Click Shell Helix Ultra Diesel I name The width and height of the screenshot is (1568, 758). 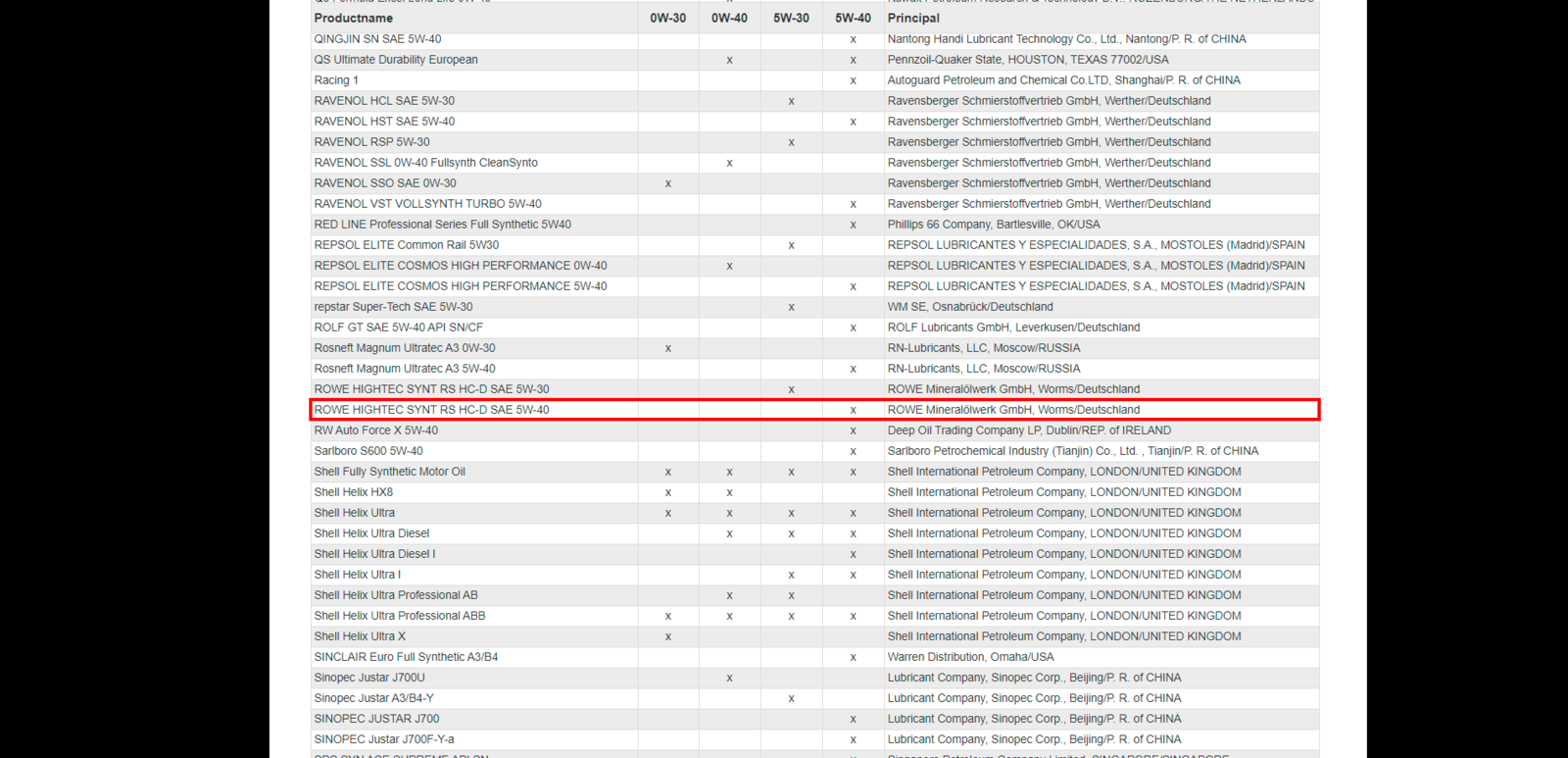[374, 554]
